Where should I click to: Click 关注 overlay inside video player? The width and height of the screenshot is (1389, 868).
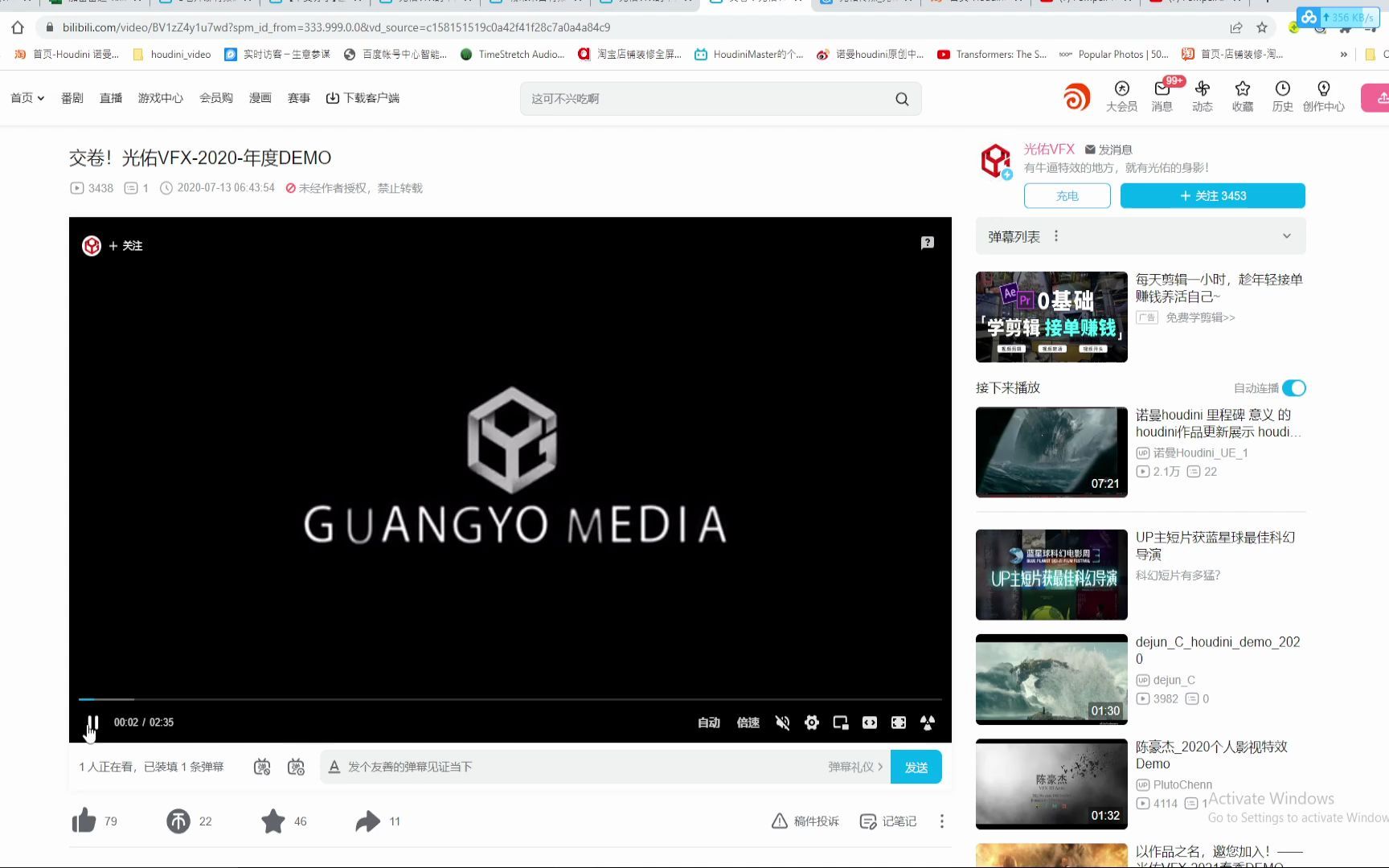coord(125,246)
